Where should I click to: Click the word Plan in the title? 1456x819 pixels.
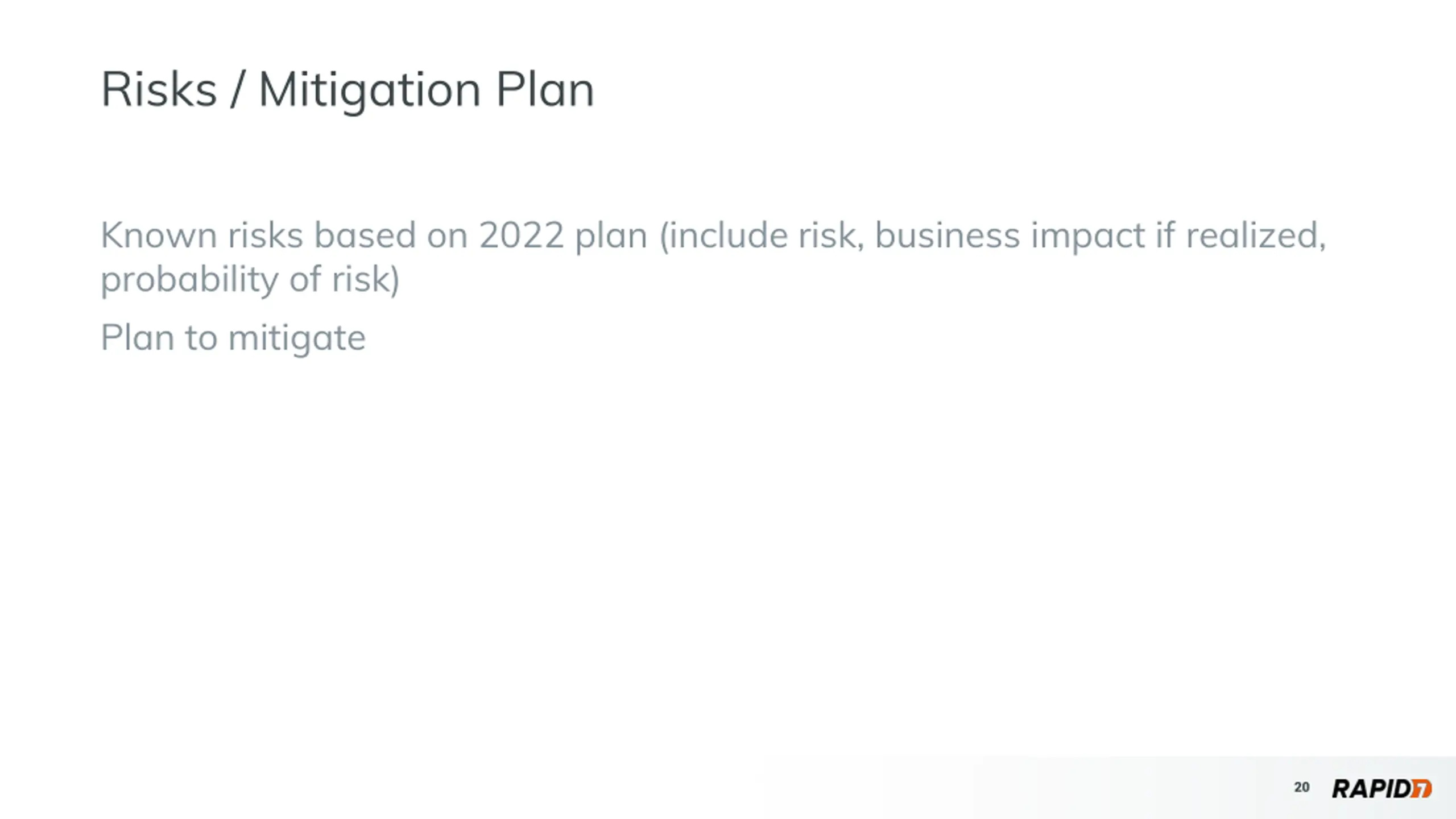545,89
